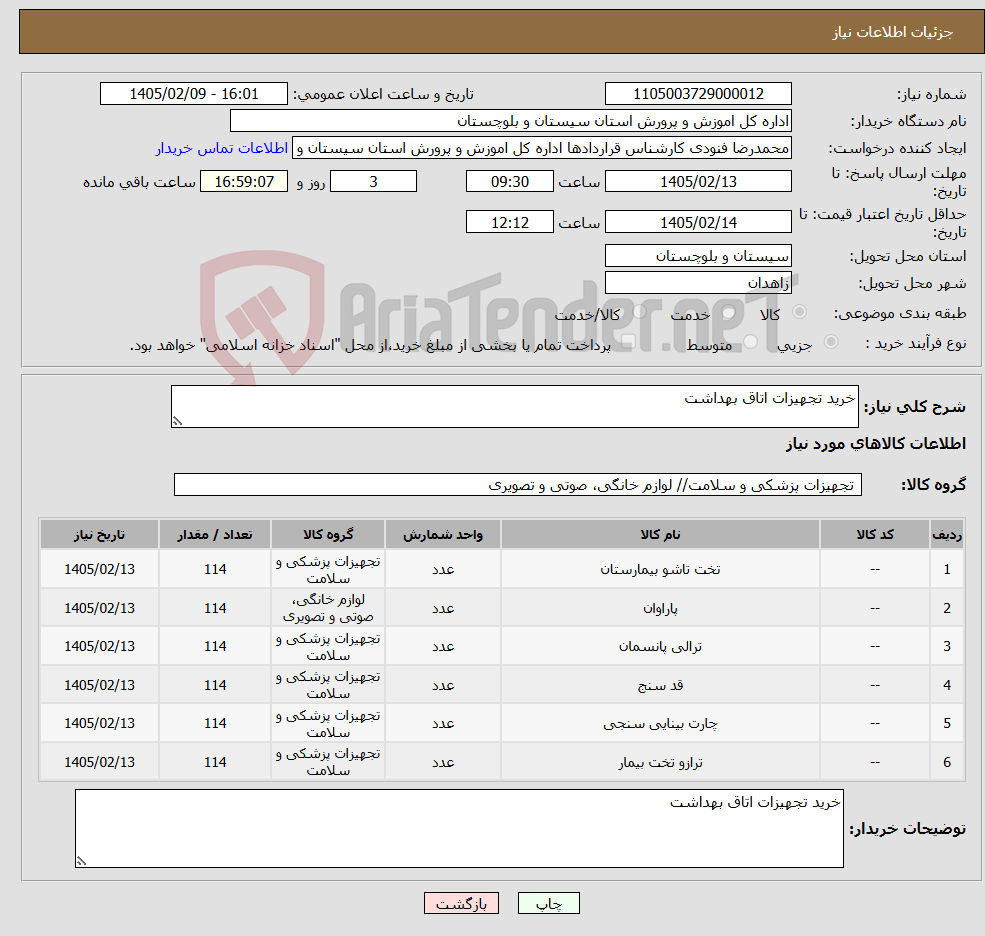This screenshot has height=936, width=985.
Task: Select the متوسط purchase type radio
Action: [750, 342]
